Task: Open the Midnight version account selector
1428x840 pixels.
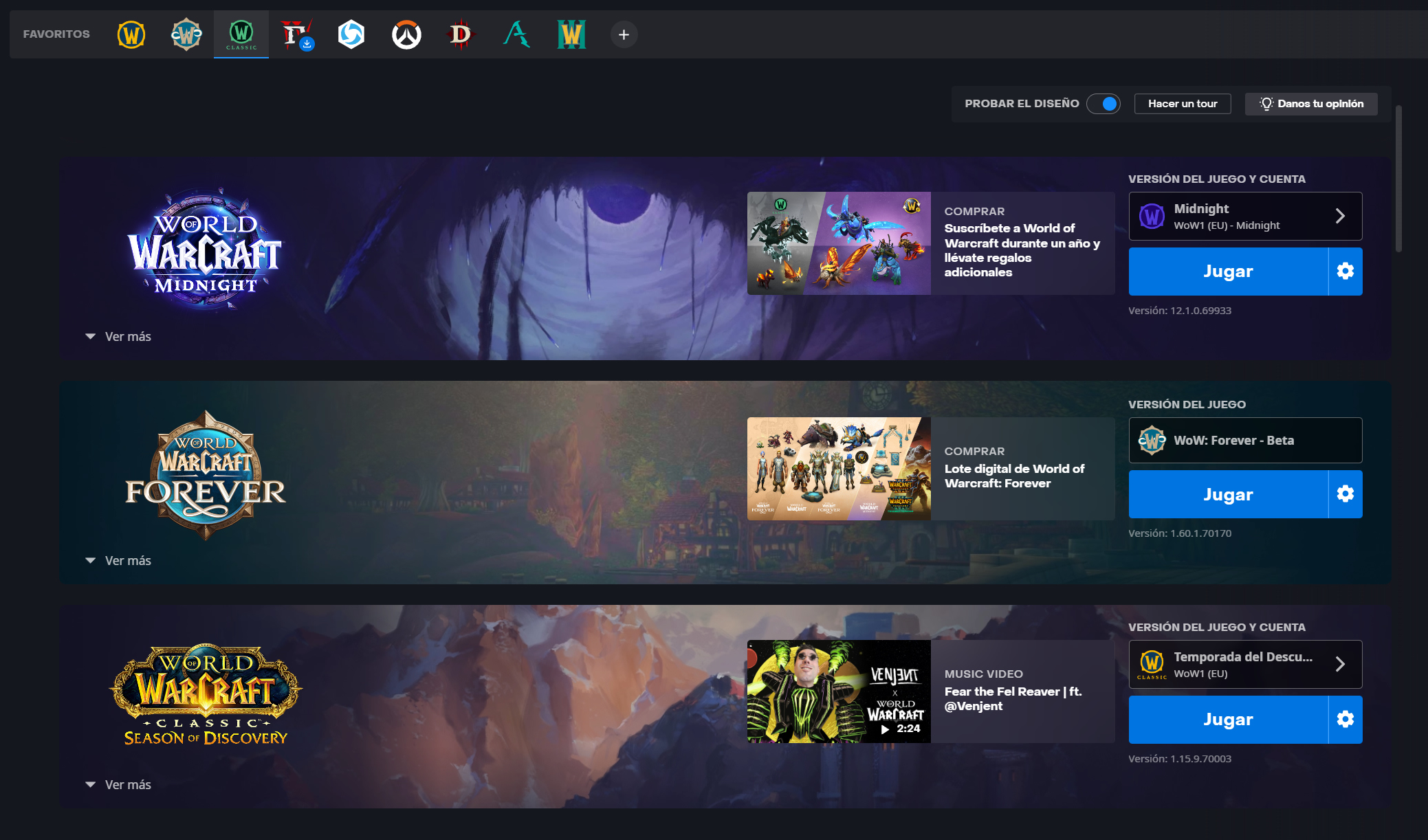Action: pyautogui.click(x=1245, y=216)
